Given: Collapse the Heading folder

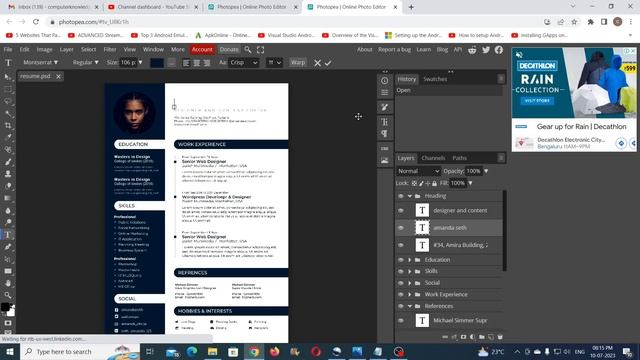Looking at the screenshot, I should [x=409, y=196].
